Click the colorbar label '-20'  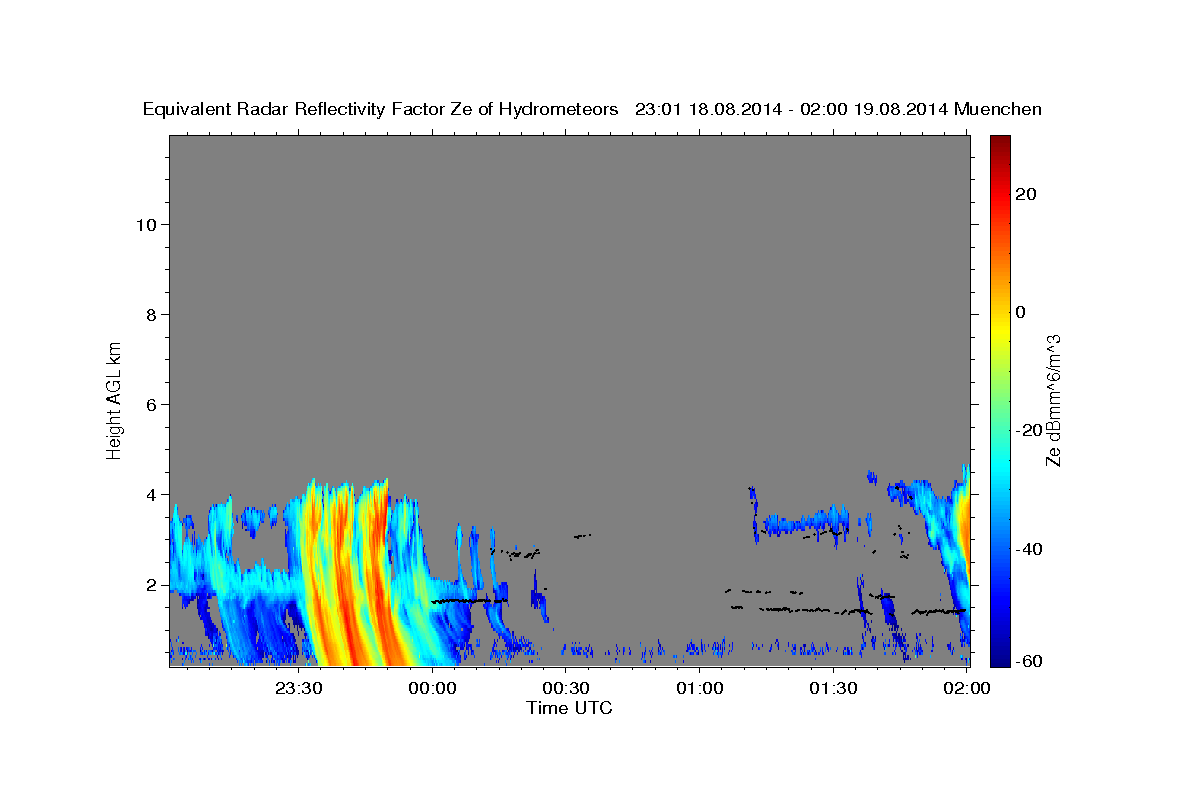pyautogui.click(x=1028, y=430)
